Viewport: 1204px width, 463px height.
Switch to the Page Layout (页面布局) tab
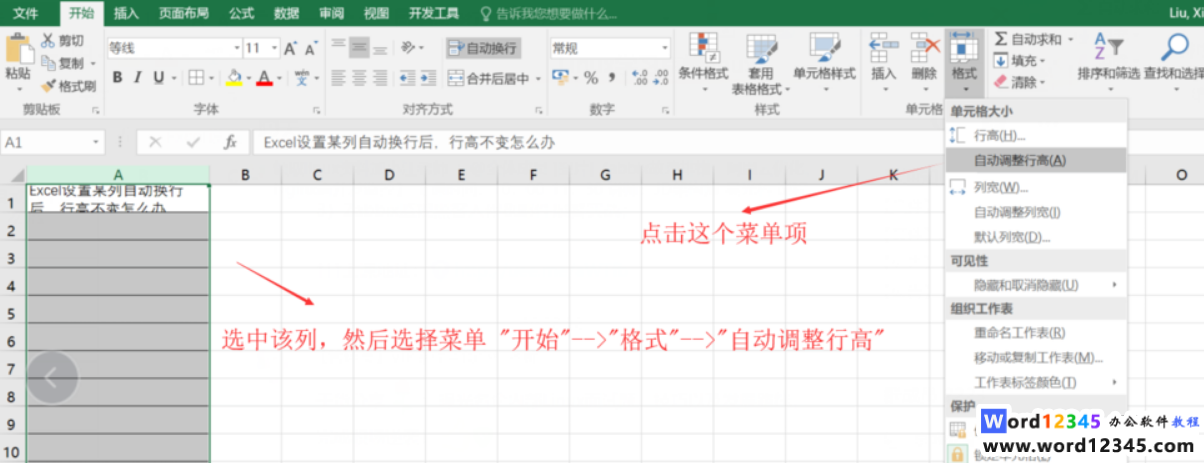[x=184, y=13]
